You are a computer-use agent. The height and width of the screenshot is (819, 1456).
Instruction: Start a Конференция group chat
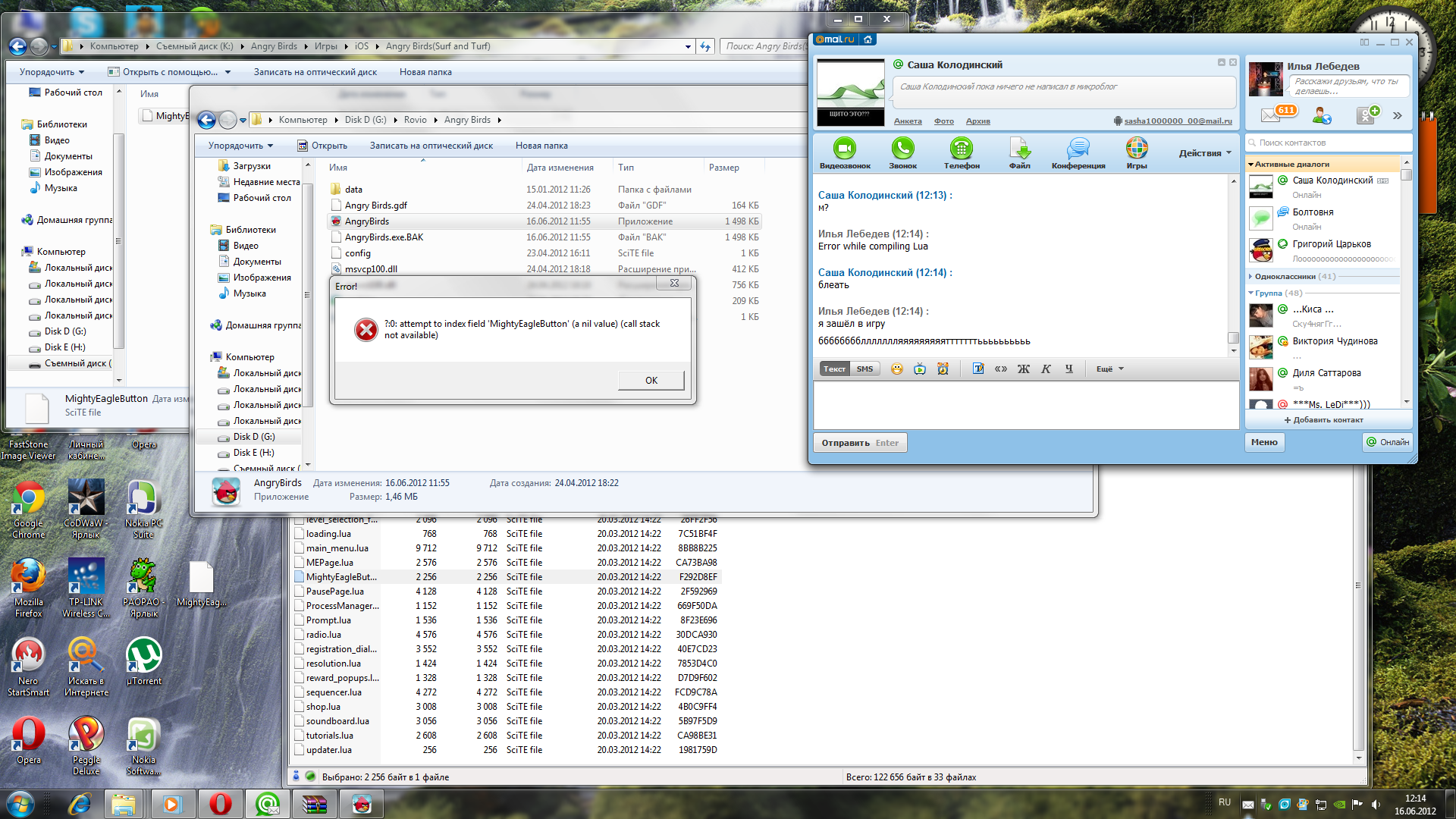(x=1078, y=149)
